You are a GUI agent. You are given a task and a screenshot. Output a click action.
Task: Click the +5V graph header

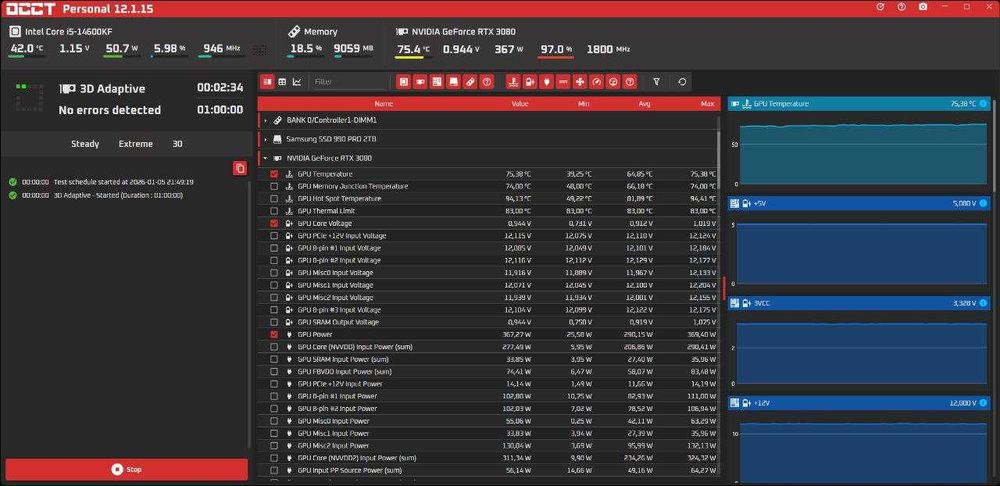(x=861, y=203)
